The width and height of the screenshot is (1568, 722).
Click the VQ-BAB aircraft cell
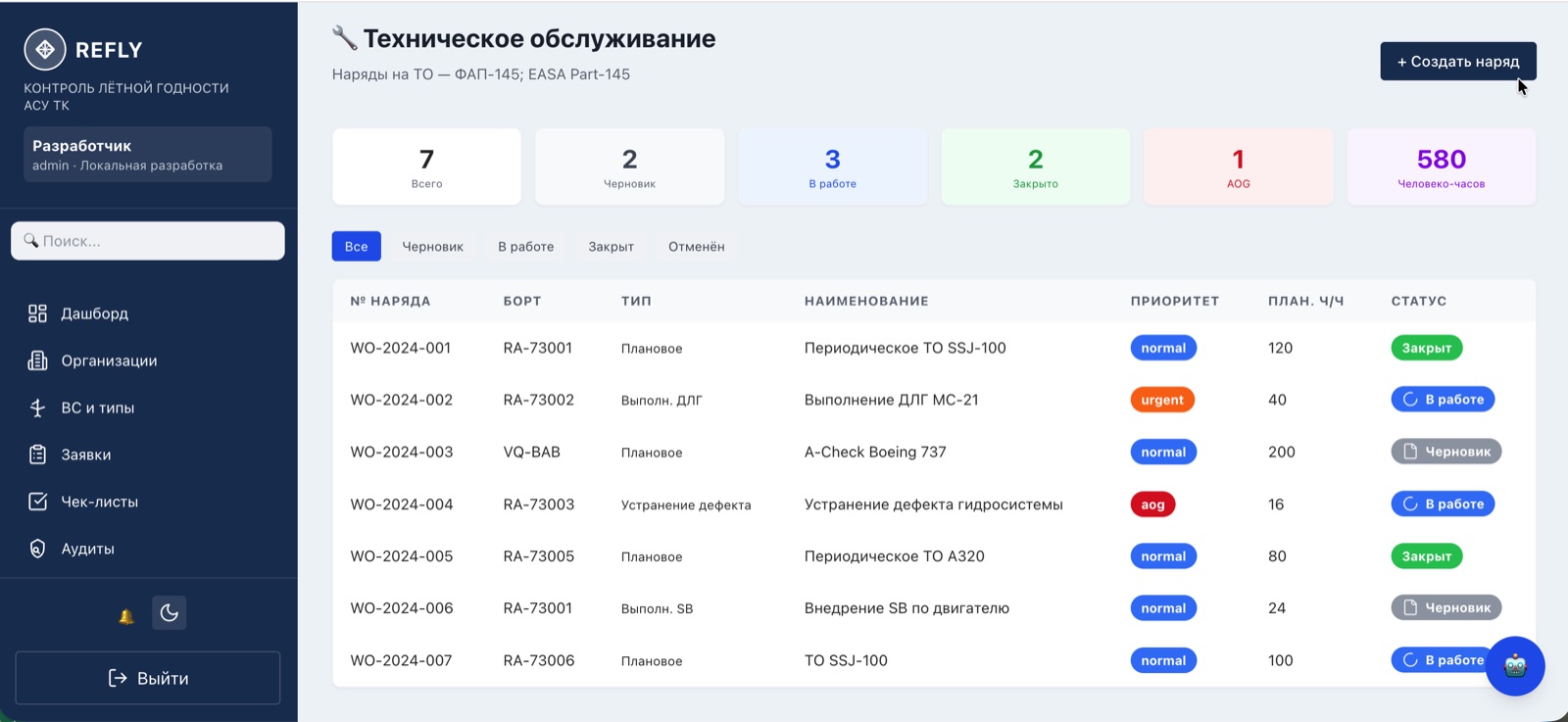532,452
